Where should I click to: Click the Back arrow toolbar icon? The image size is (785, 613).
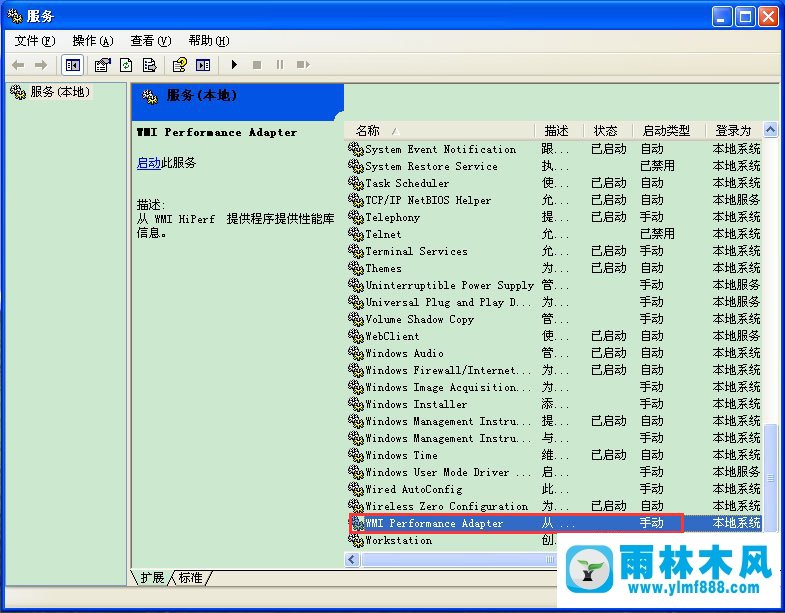click(x=18, y=65)
